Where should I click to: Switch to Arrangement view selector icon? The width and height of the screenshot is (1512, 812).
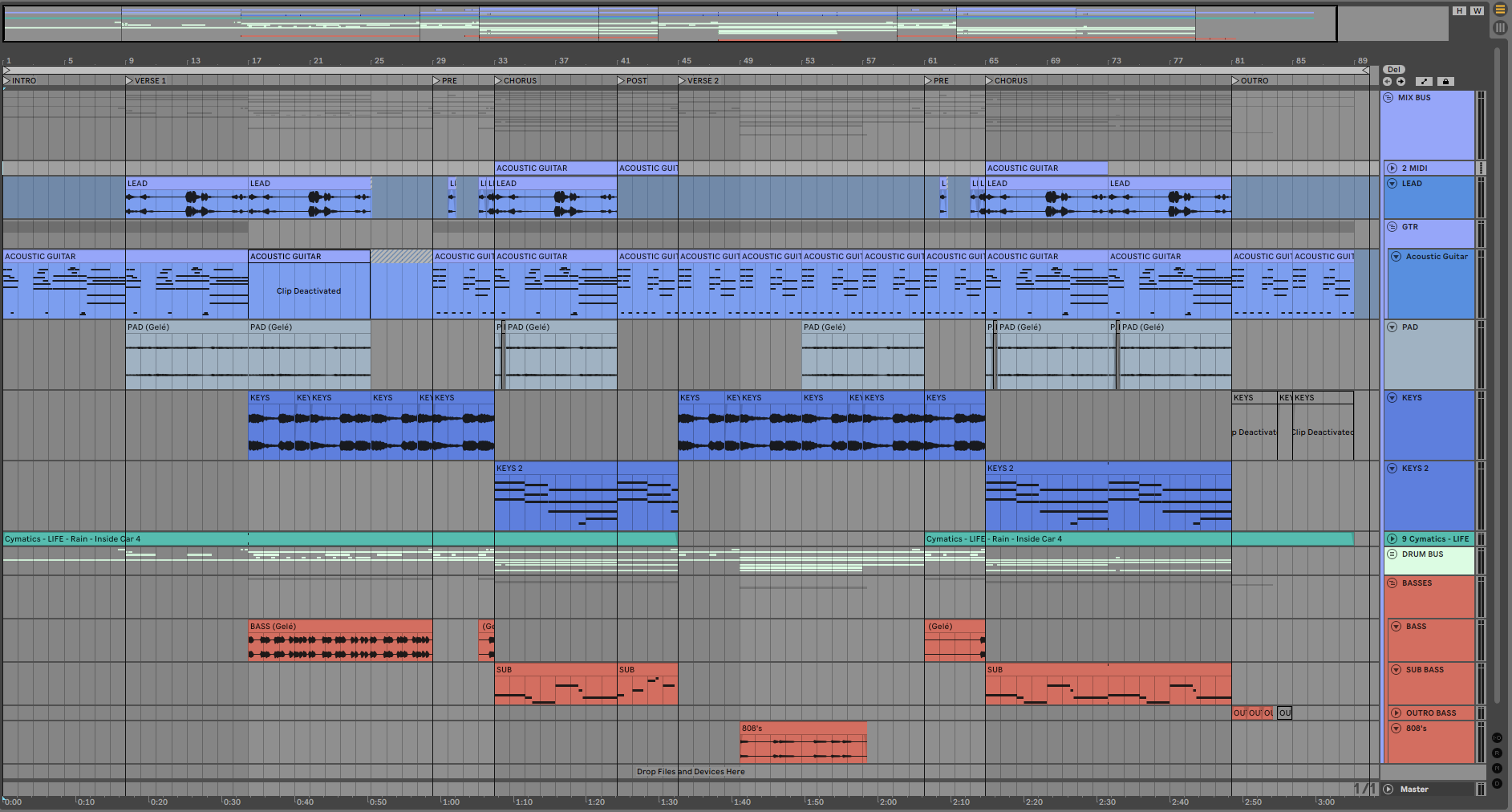[x=1500, y=10]
